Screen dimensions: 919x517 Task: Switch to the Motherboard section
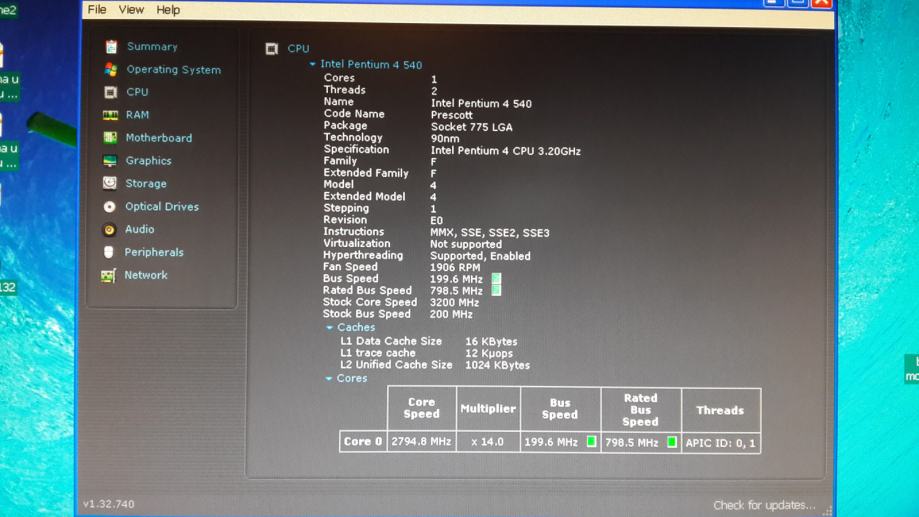coord(159,138)
